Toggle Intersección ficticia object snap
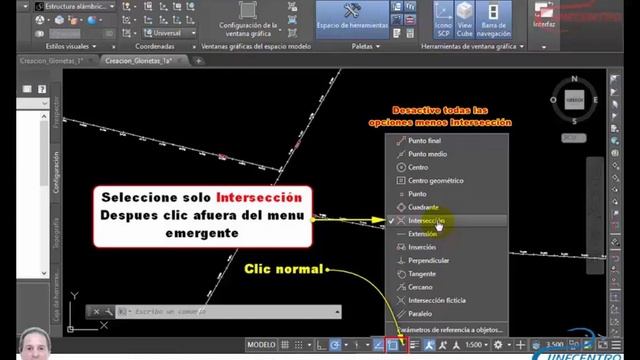 point(447,300)
